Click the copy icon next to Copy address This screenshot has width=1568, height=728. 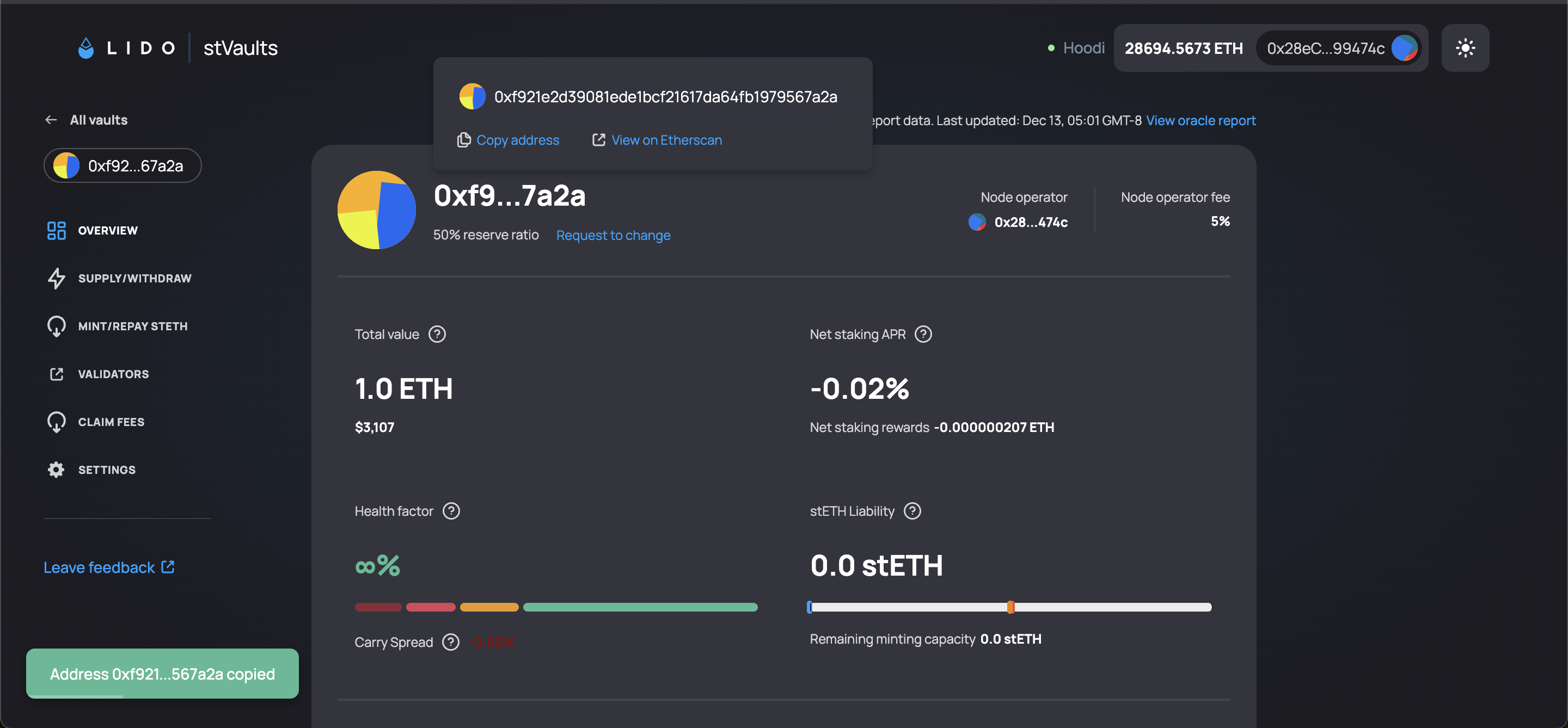point(464,140)
